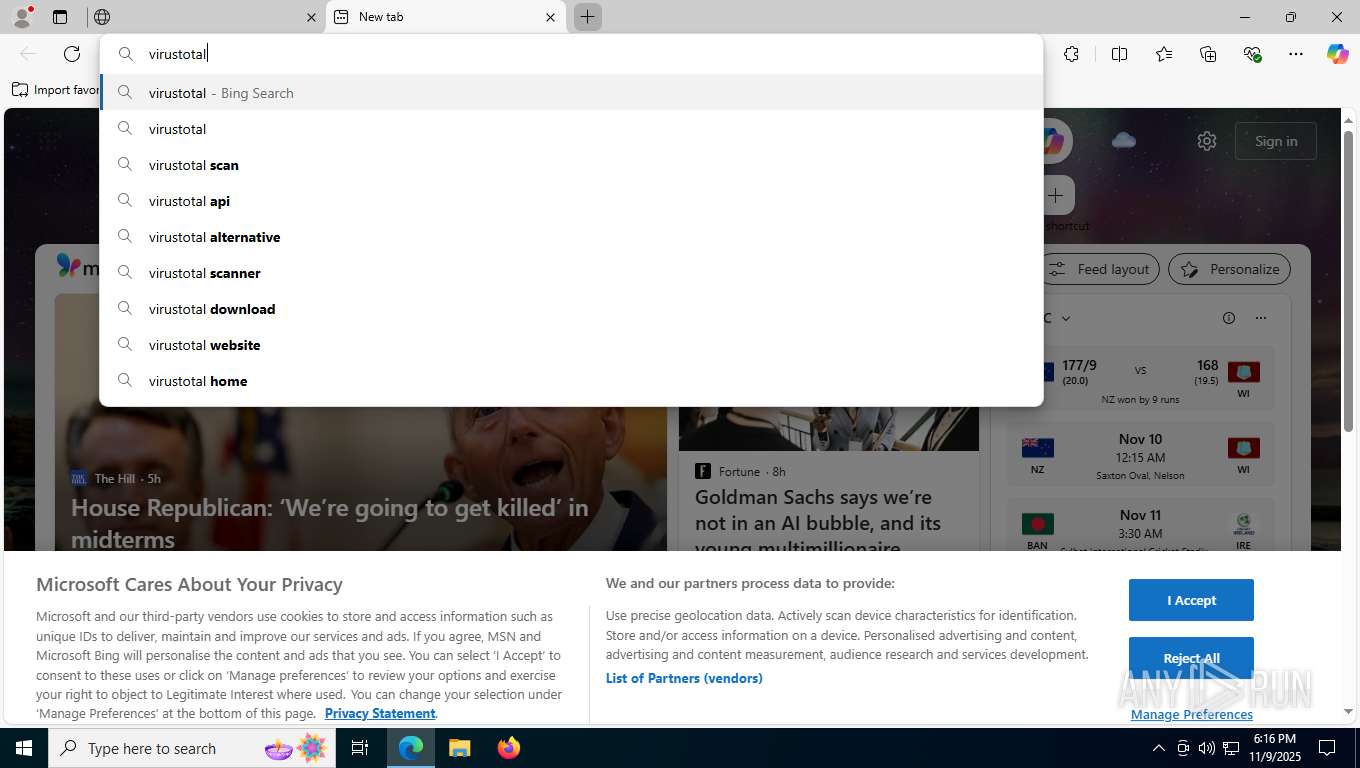The image size is (1360, 768).
Task: Pick the 'virustotal alternative' suggestion
Action: (571, 237)
